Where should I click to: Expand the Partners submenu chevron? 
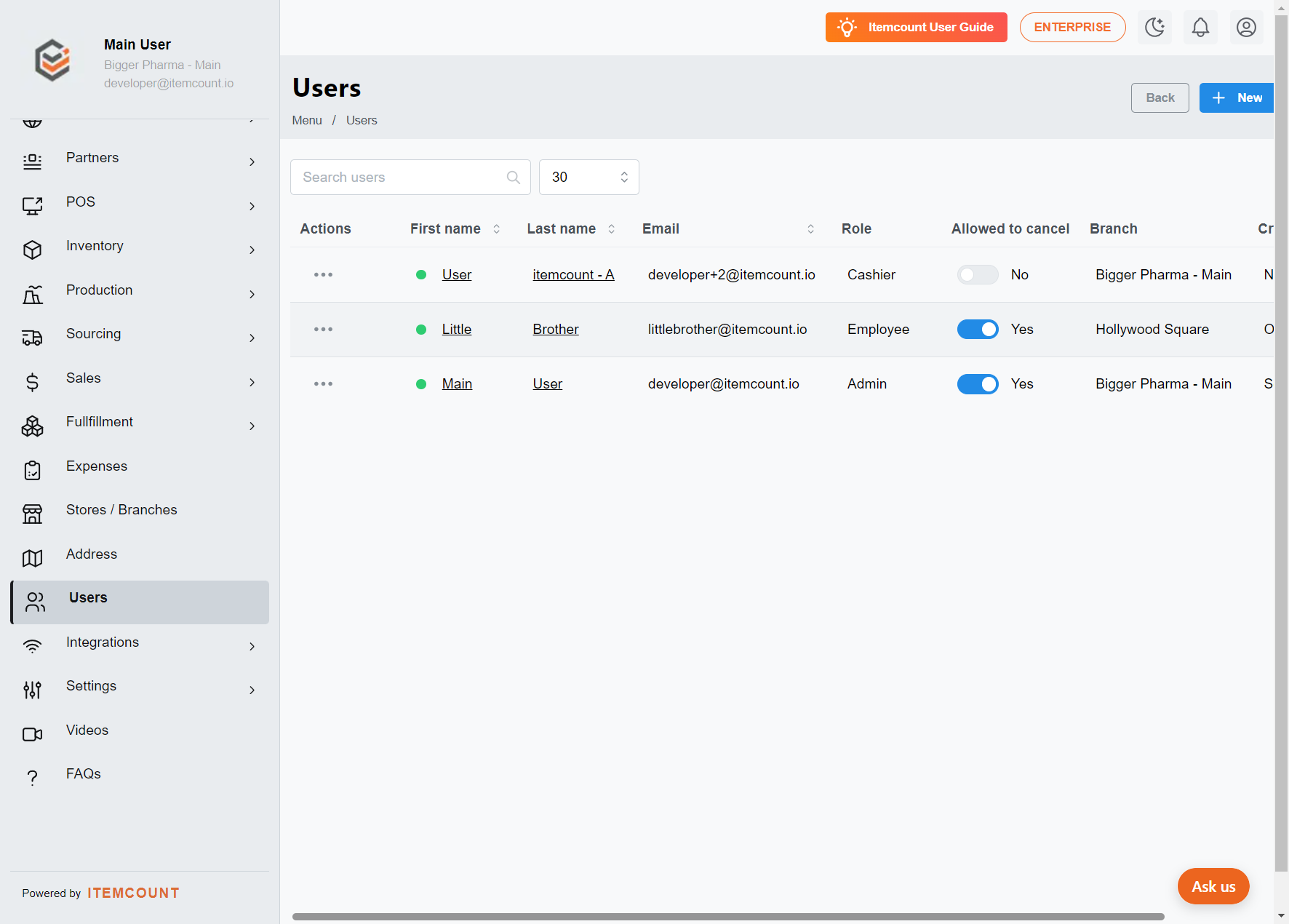click(252, 162)
